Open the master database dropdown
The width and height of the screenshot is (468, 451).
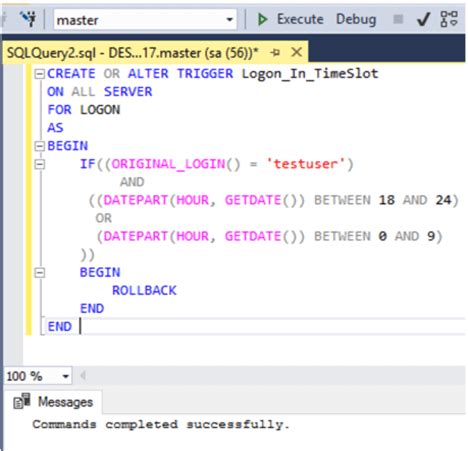(x=229, y=20)
